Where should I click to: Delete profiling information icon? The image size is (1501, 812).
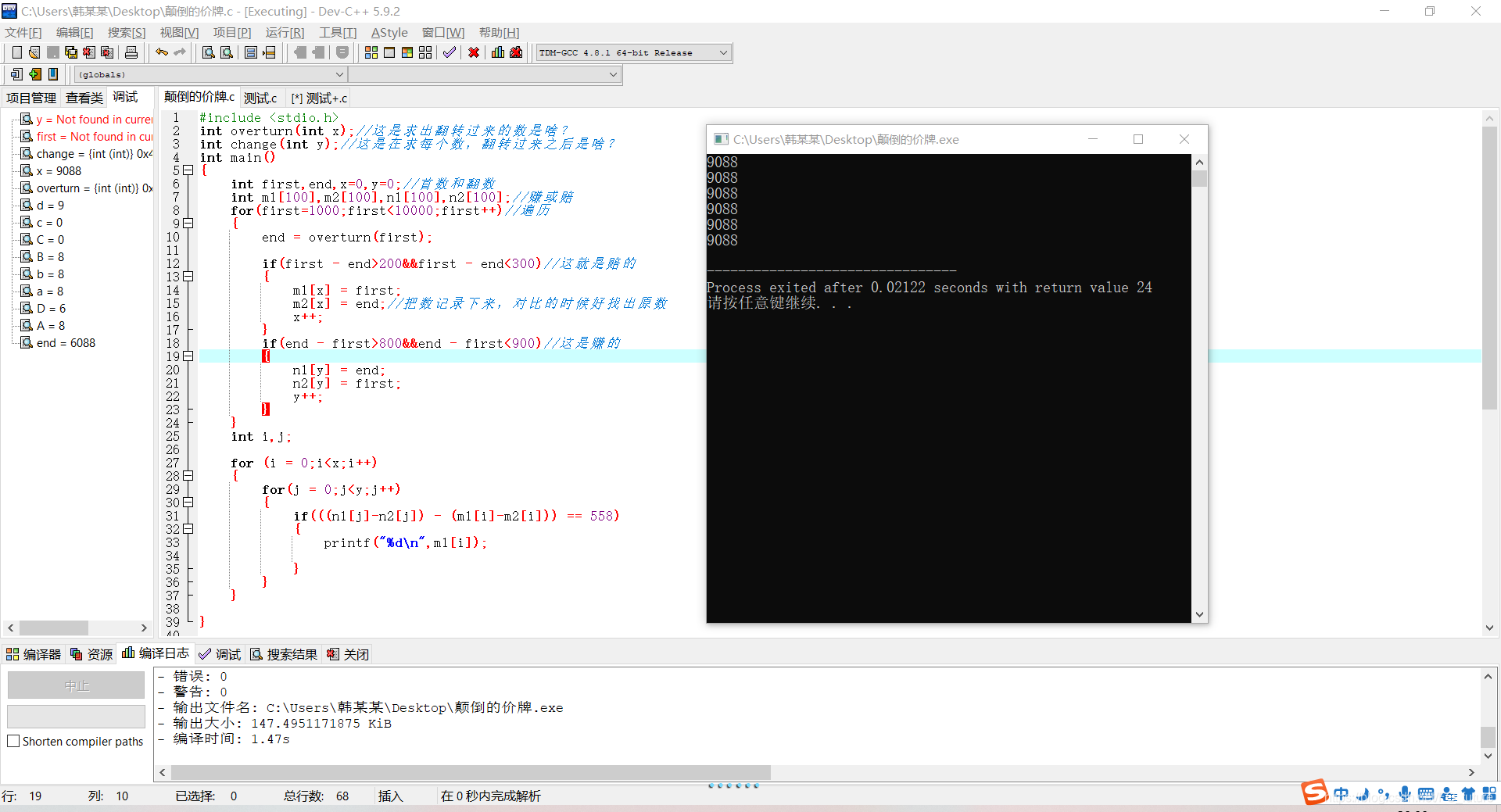click(x=516, y=52)
